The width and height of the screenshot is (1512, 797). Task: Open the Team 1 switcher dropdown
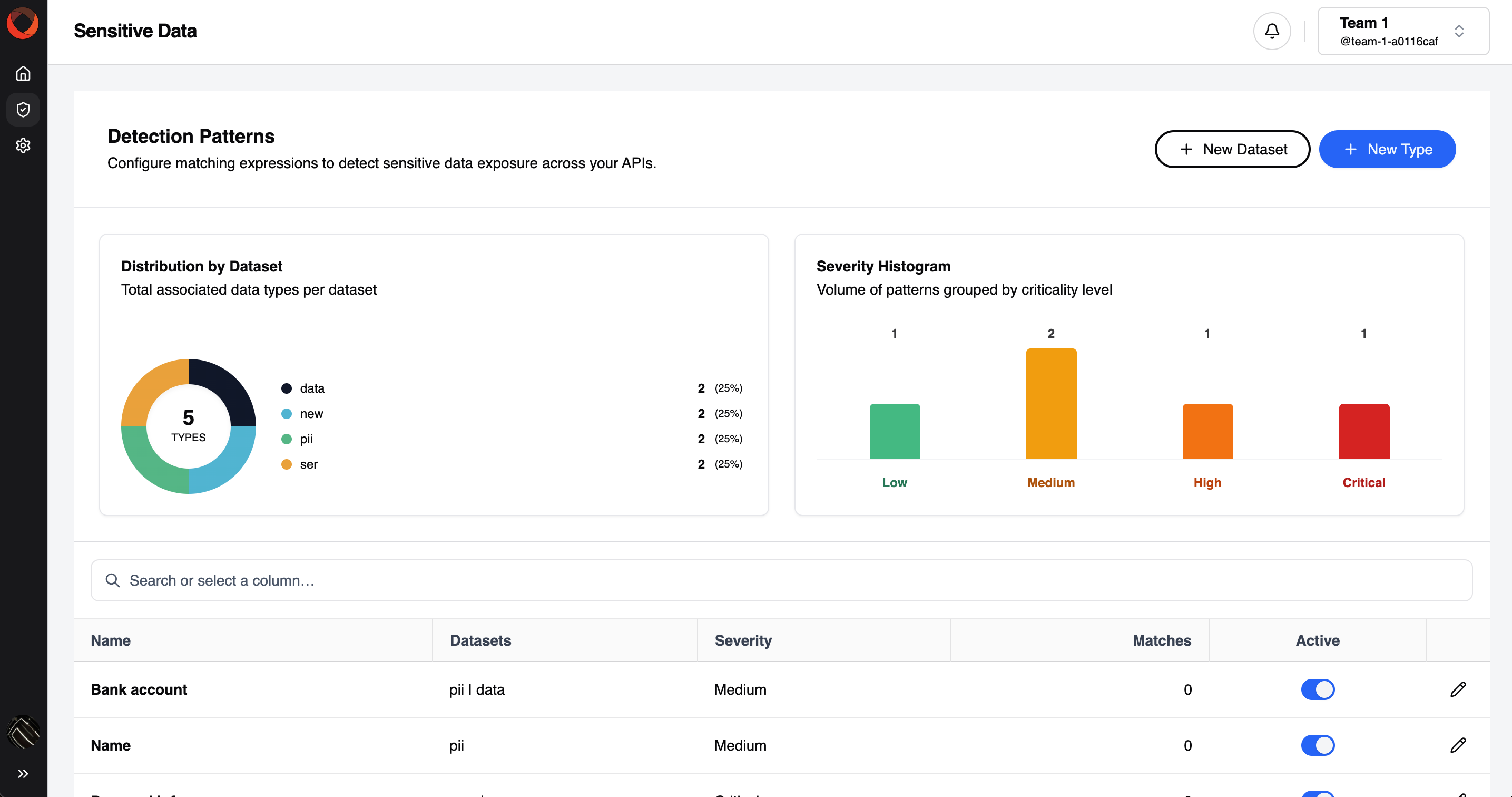(x=1403, y=31)
